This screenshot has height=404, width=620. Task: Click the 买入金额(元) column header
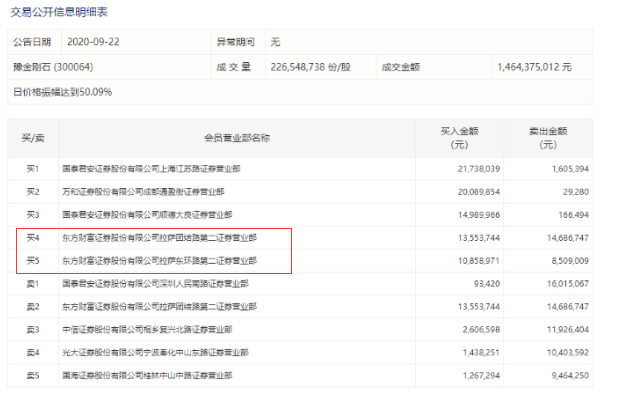(x=459, y=138)
